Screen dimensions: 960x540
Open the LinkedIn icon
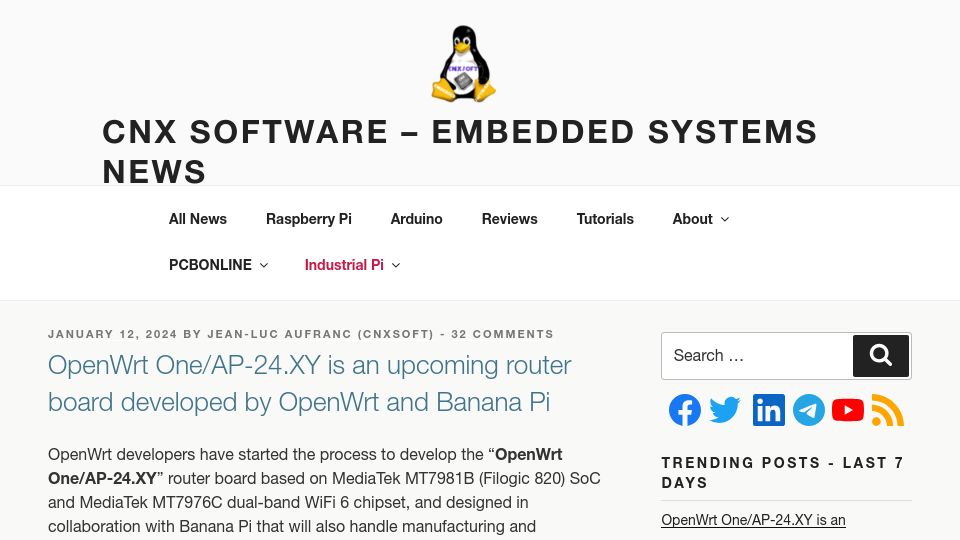(768, 410)
